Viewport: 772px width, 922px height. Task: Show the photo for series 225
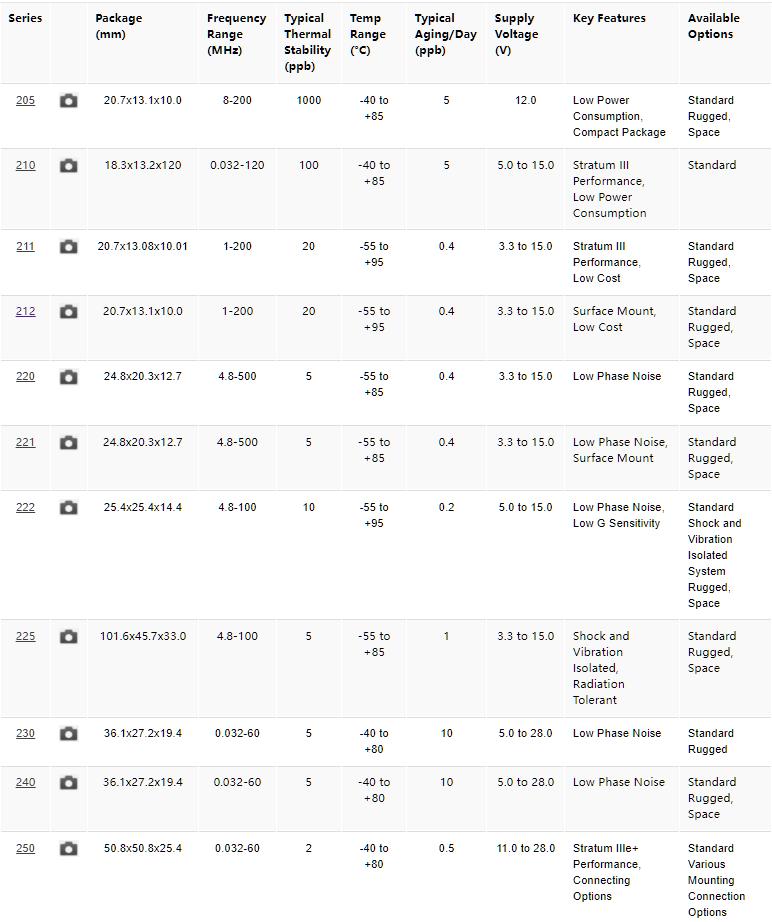68,637
